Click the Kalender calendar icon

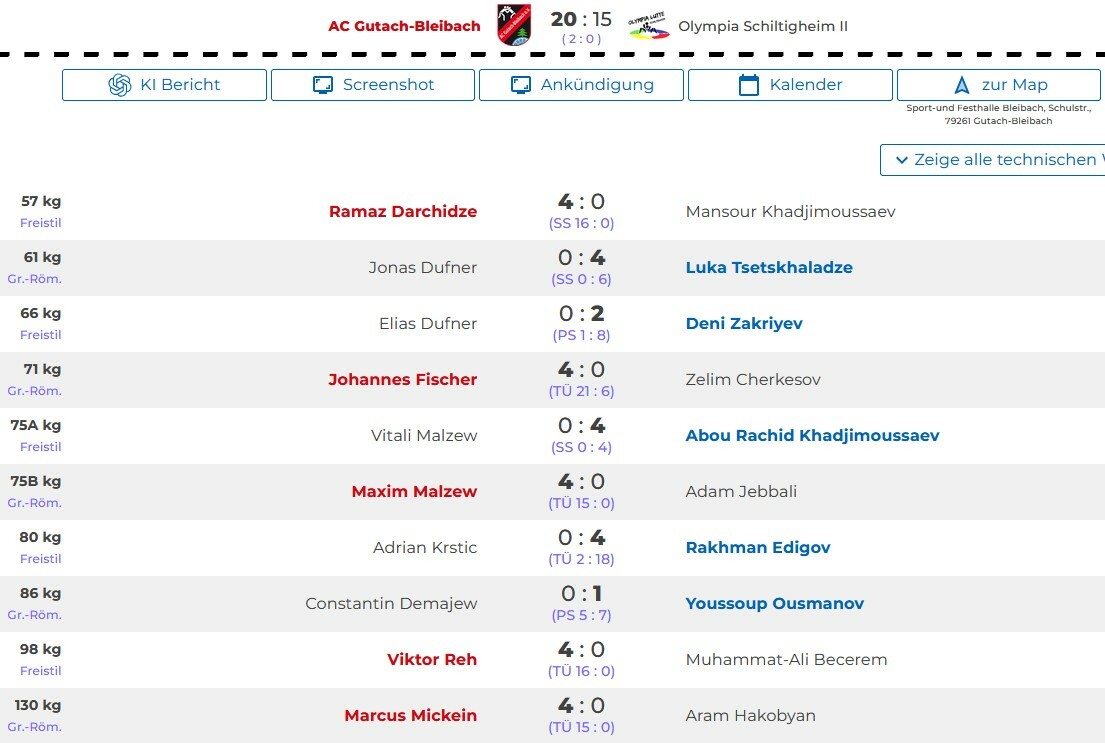748,85
